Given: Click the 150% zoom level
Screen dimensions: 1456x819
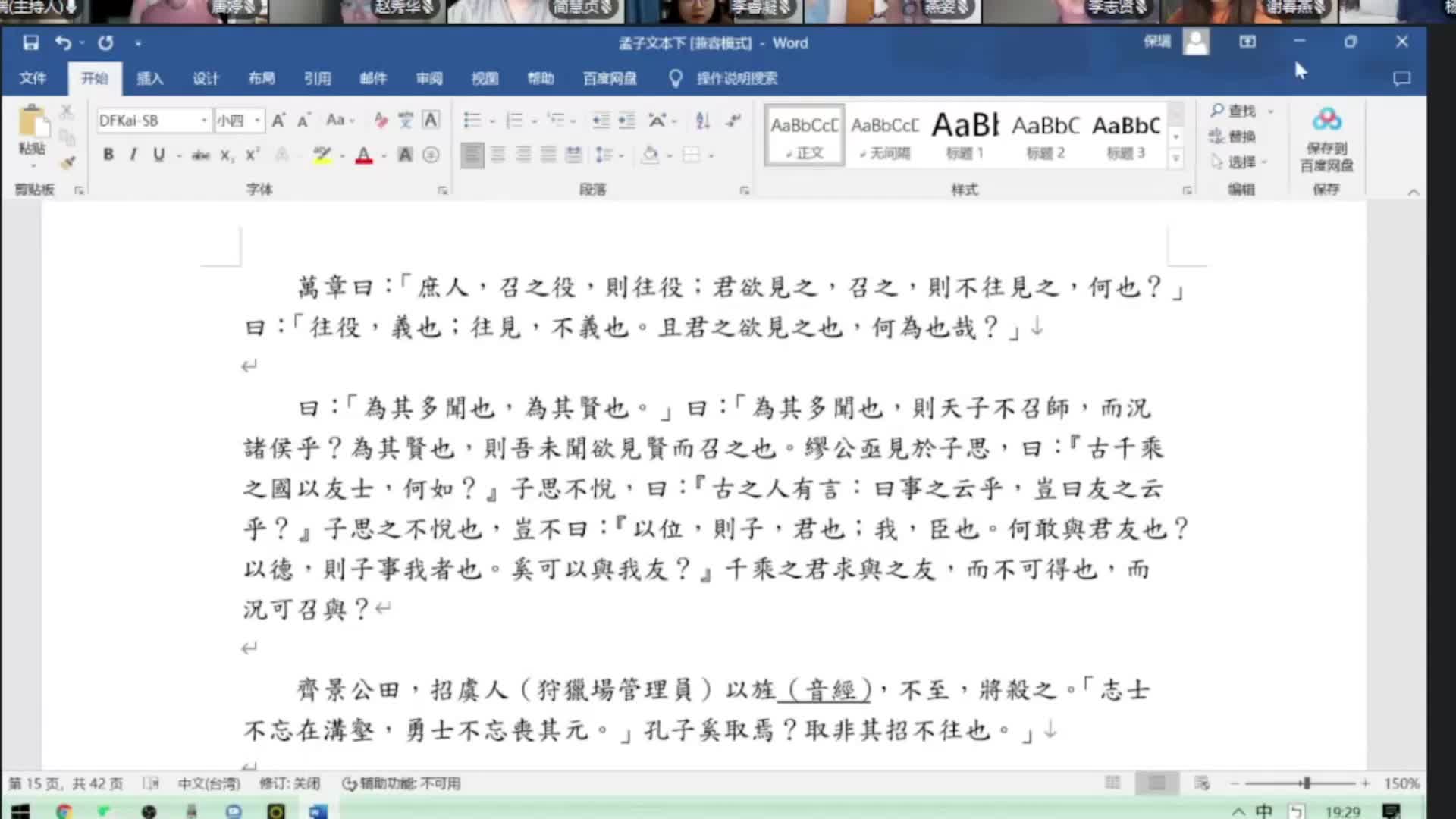Looking at the screenshot, I should (1401, 783).
